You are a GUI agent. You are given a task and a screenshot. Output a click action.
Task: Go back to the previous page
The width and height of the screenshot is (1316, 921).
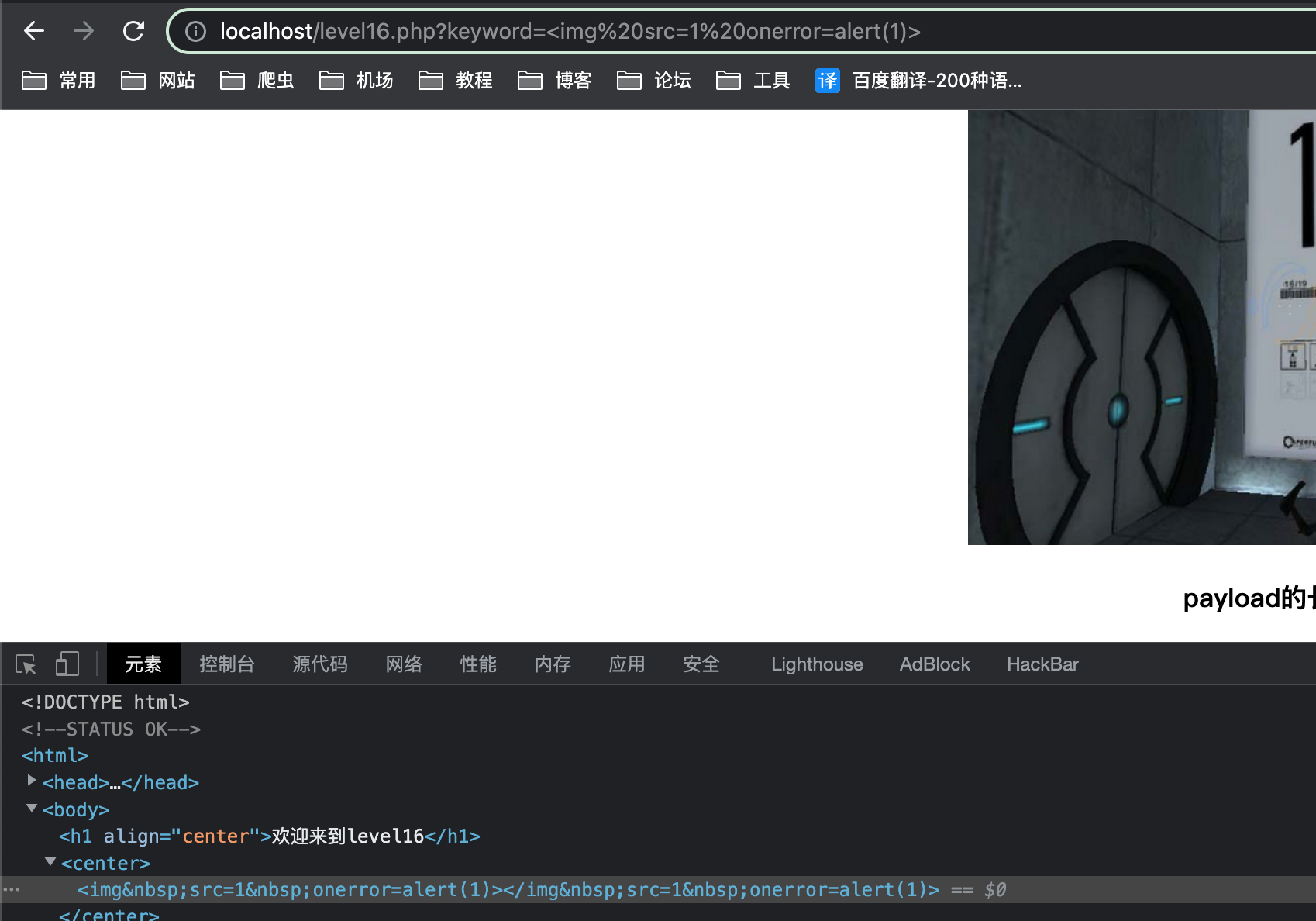coord(34,31)
